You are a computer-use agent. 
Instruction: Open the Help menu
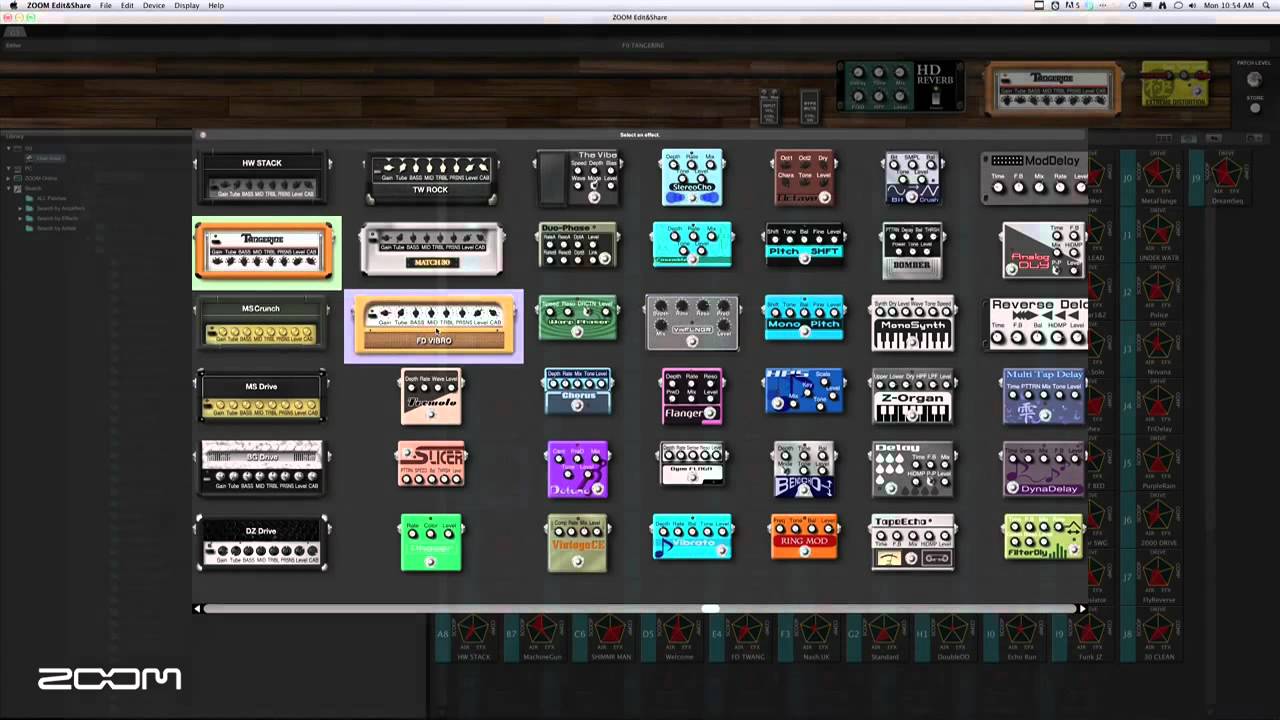click(x=216, y=6)
